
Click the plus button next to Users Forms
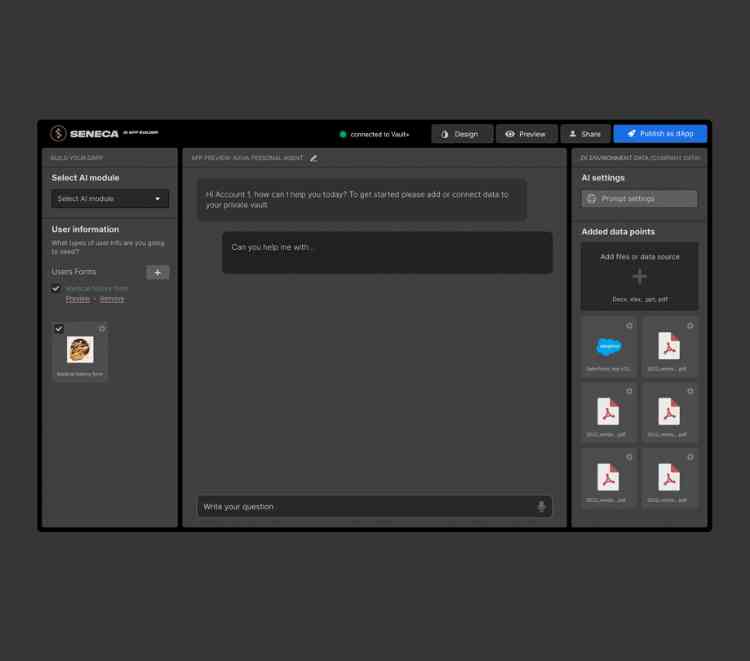157,272
